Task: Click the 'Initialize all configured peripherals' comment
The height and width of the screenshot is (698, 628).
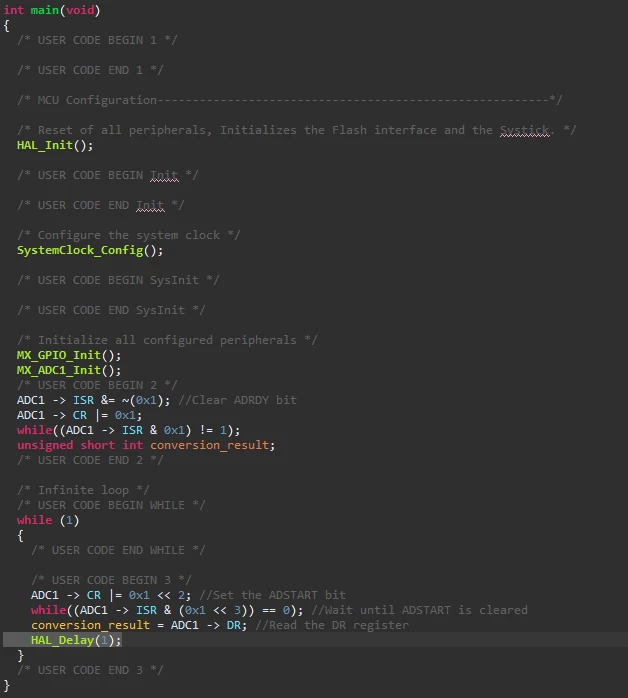Action: pyautogui.click(x=167, y=340)
